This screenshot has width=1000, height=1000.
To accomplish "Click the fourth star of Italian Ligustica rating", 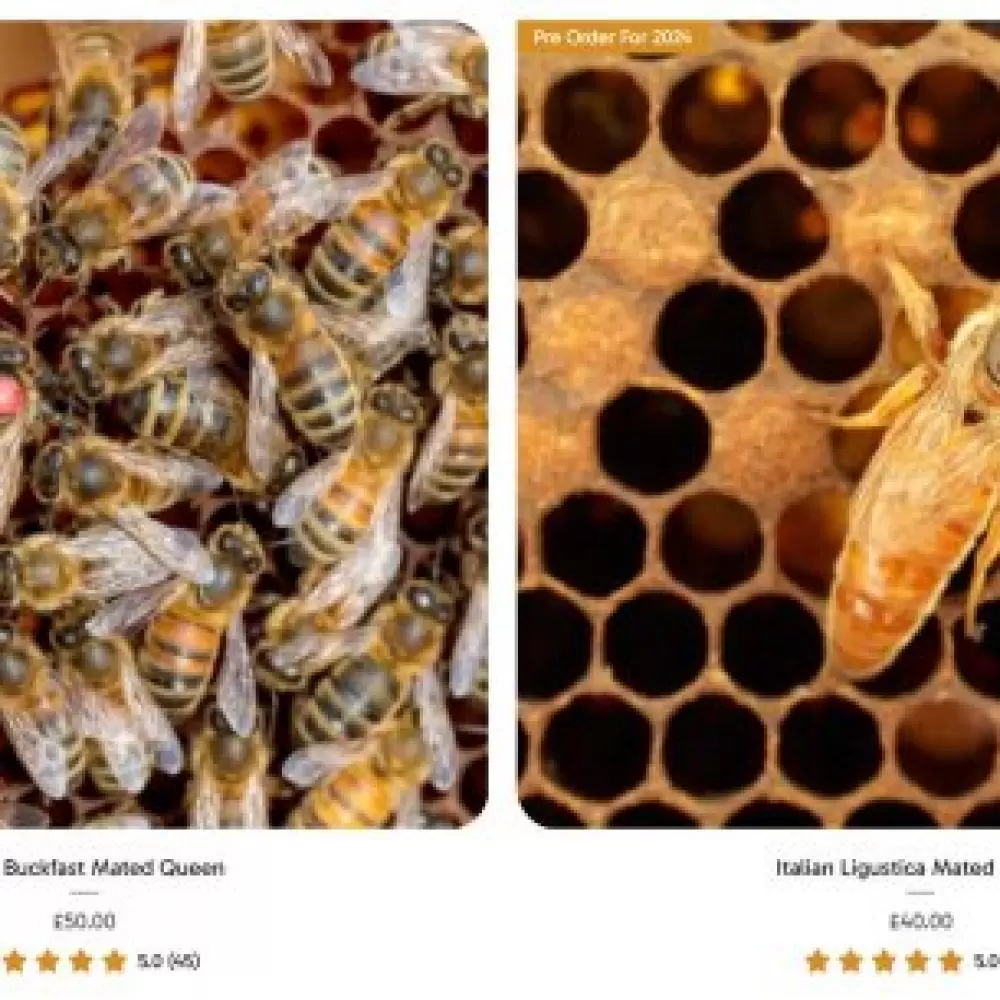I will pos(917,961).
